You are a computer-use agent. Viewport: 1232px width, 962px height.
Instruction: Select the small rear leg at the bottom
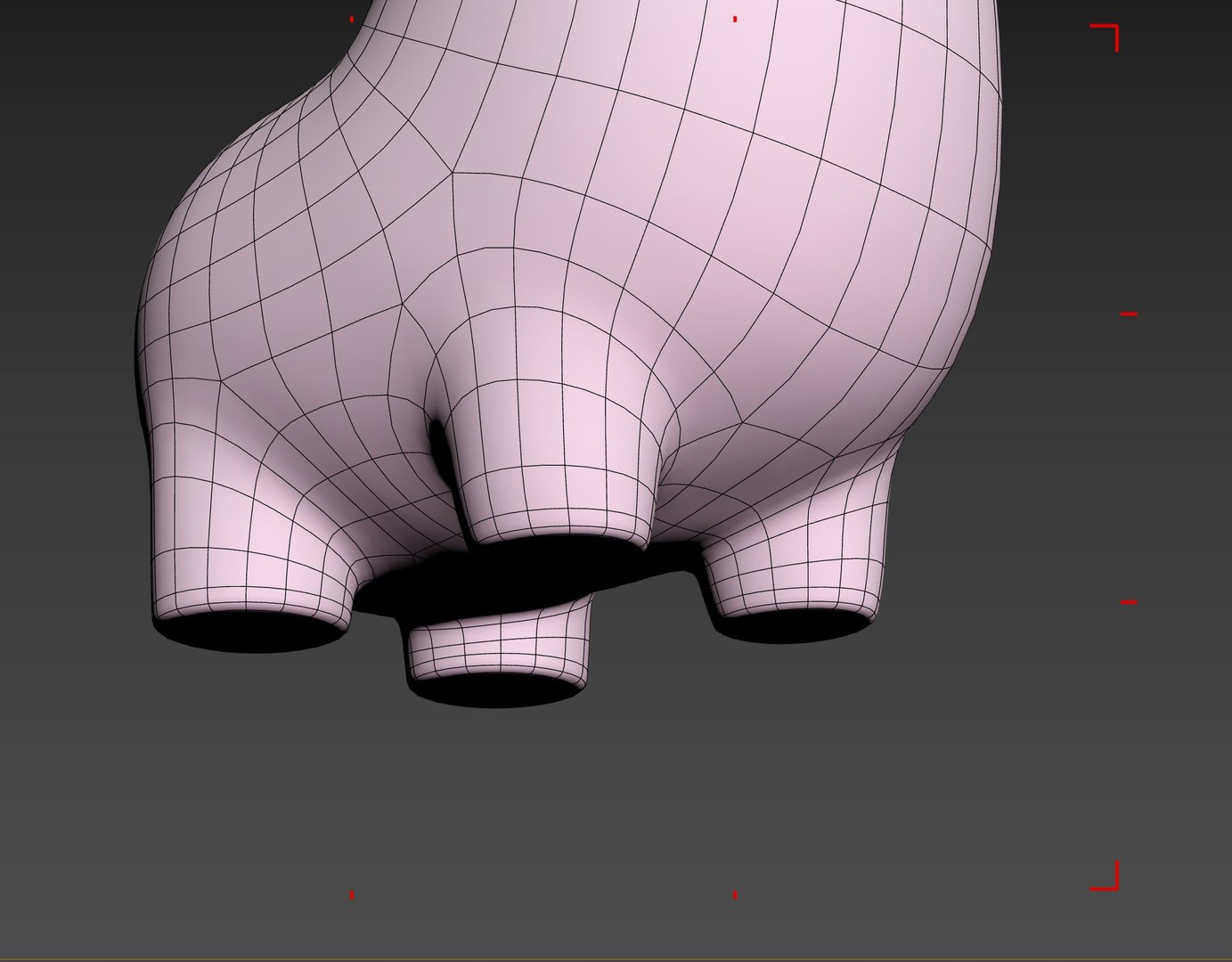pyautogui.click(x=501, y=652)
